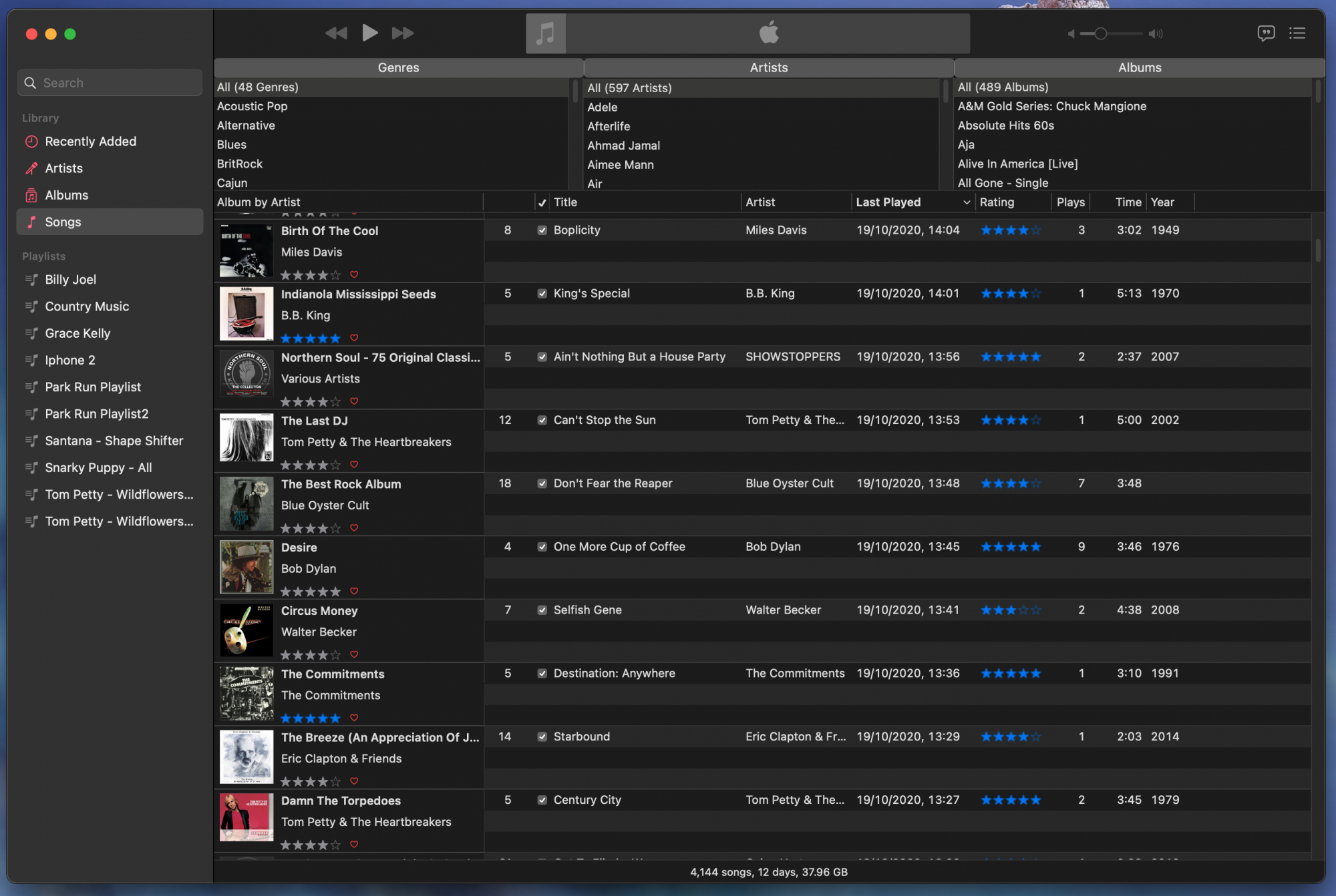Open the lyrics panel
Viewport: 1336px width, 896px height.
pyautogui.click(x=1265, y=33)
